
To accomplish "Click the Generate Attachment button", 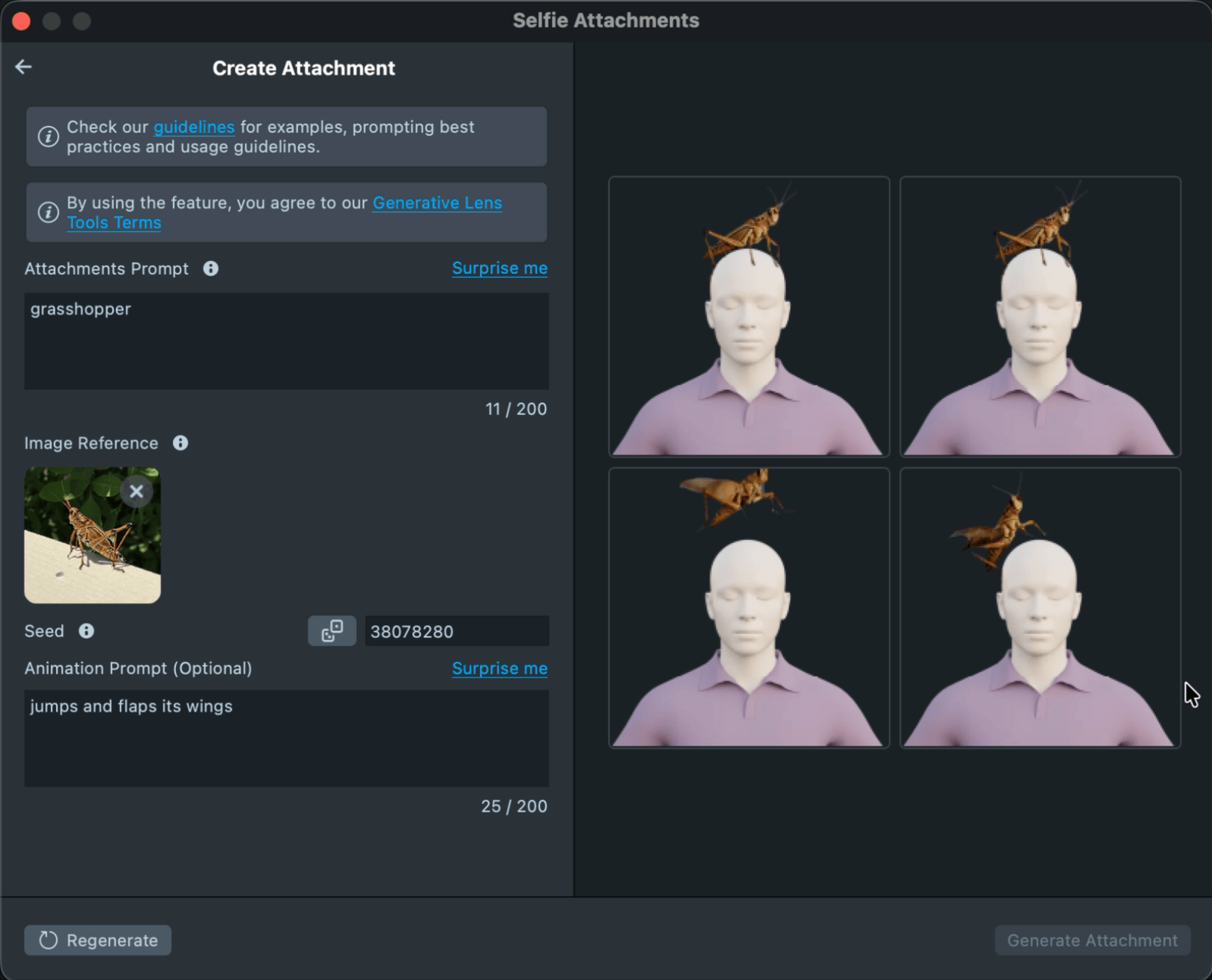I will point(1092,940).
